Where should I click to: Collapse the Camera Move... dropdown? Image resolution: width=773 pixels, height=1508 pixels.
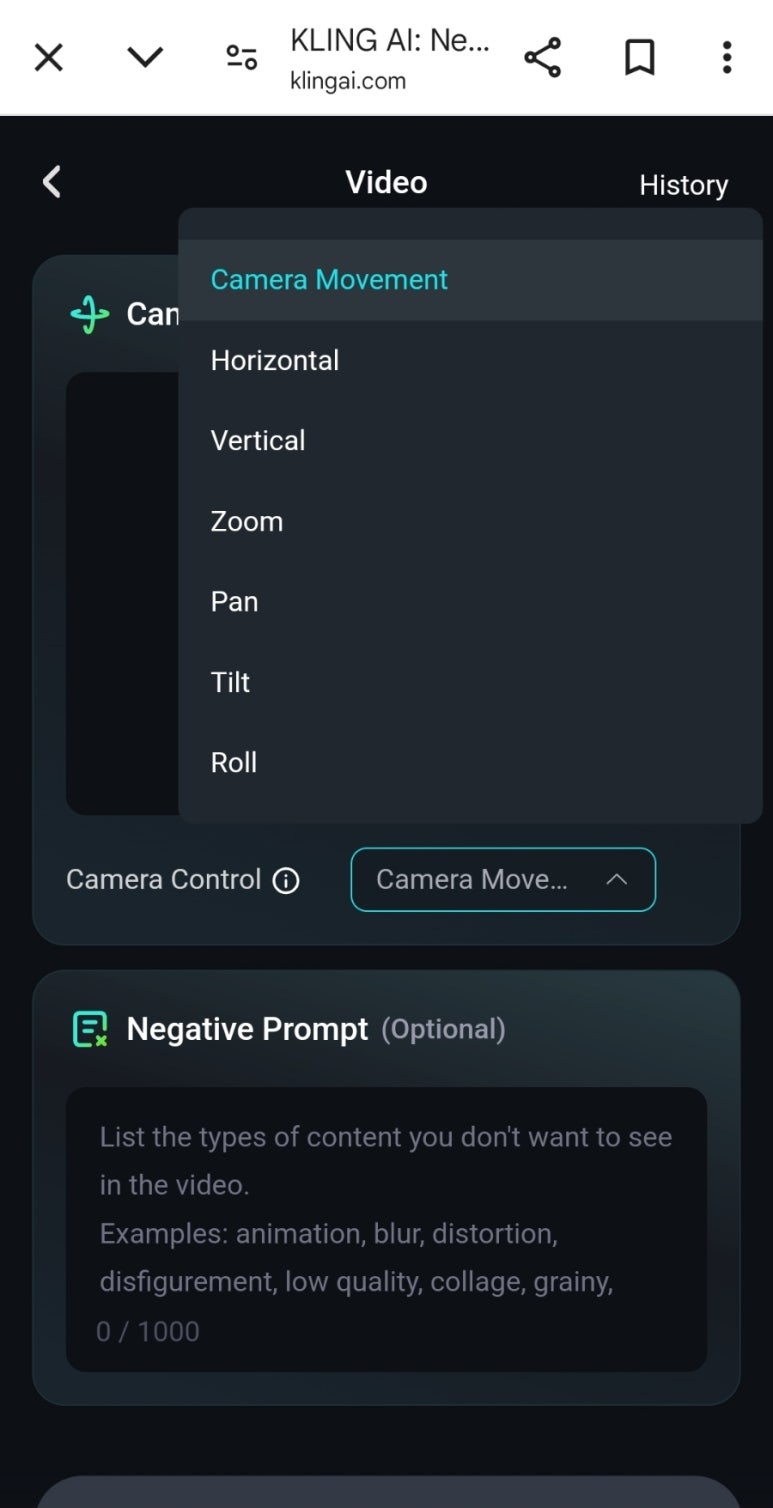pos(503,880)
